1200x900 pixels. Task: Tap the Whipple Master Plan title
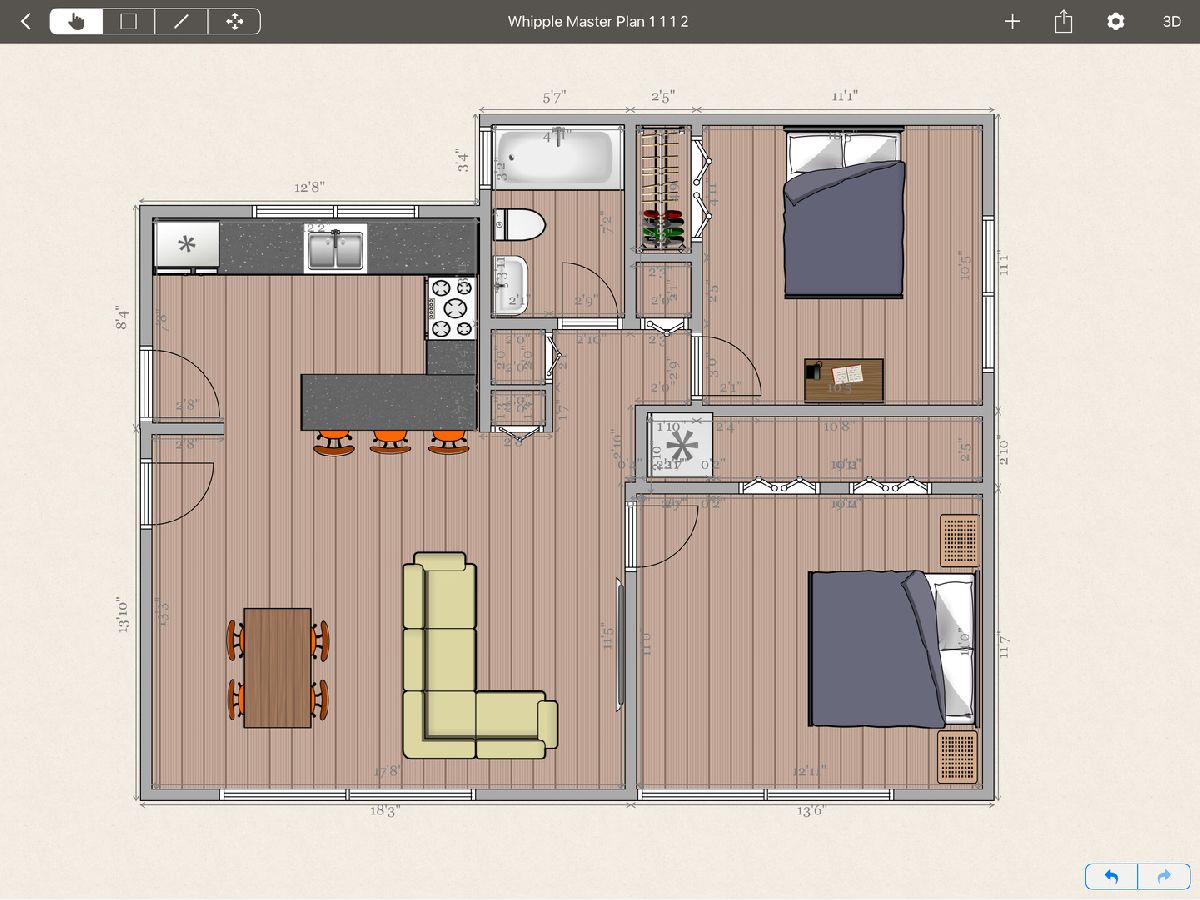click(598, 21)
